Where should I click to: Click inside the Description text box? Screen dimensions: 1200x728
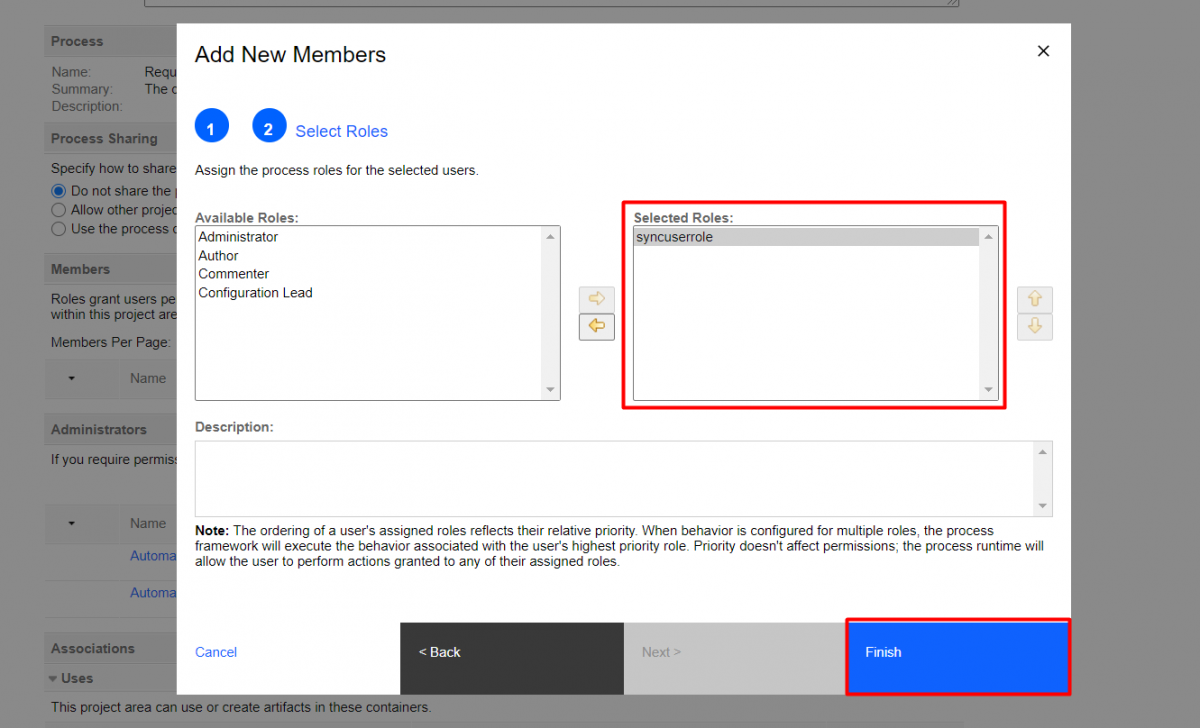tap(614, 478)
